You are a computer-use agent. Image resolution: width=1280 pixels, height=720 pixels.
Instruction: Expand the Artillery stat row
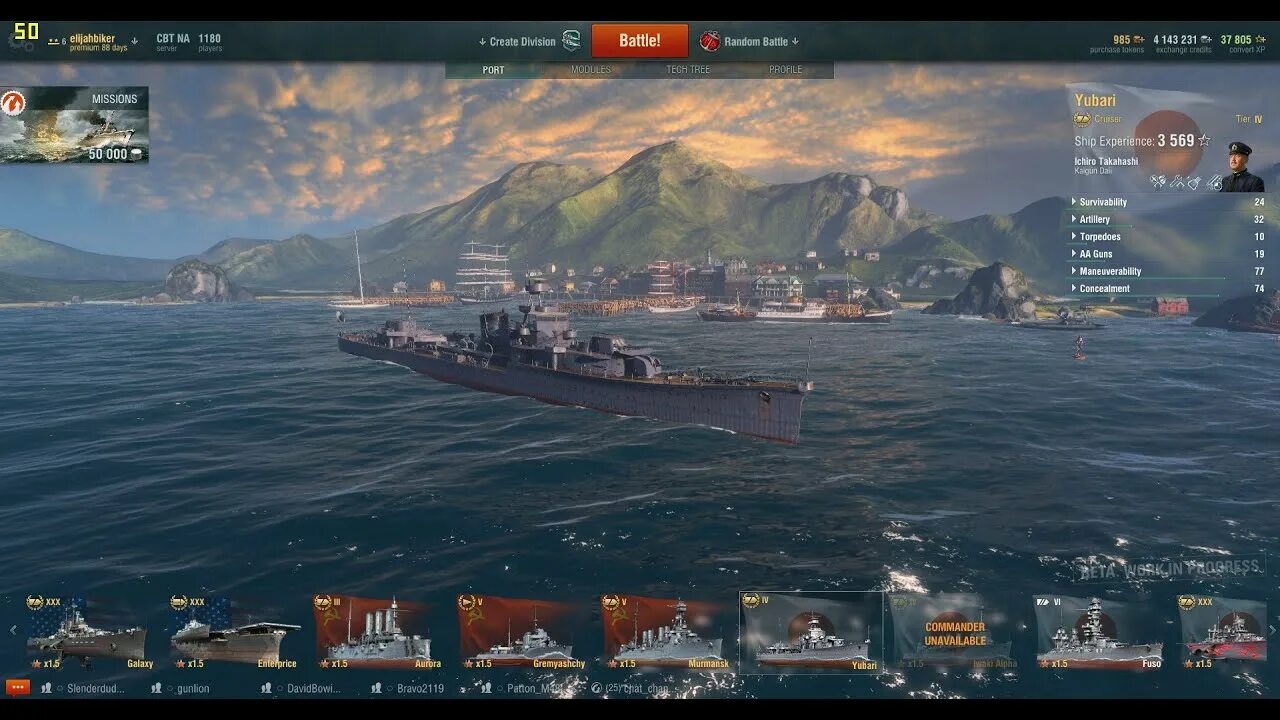tap(1168, 219)
